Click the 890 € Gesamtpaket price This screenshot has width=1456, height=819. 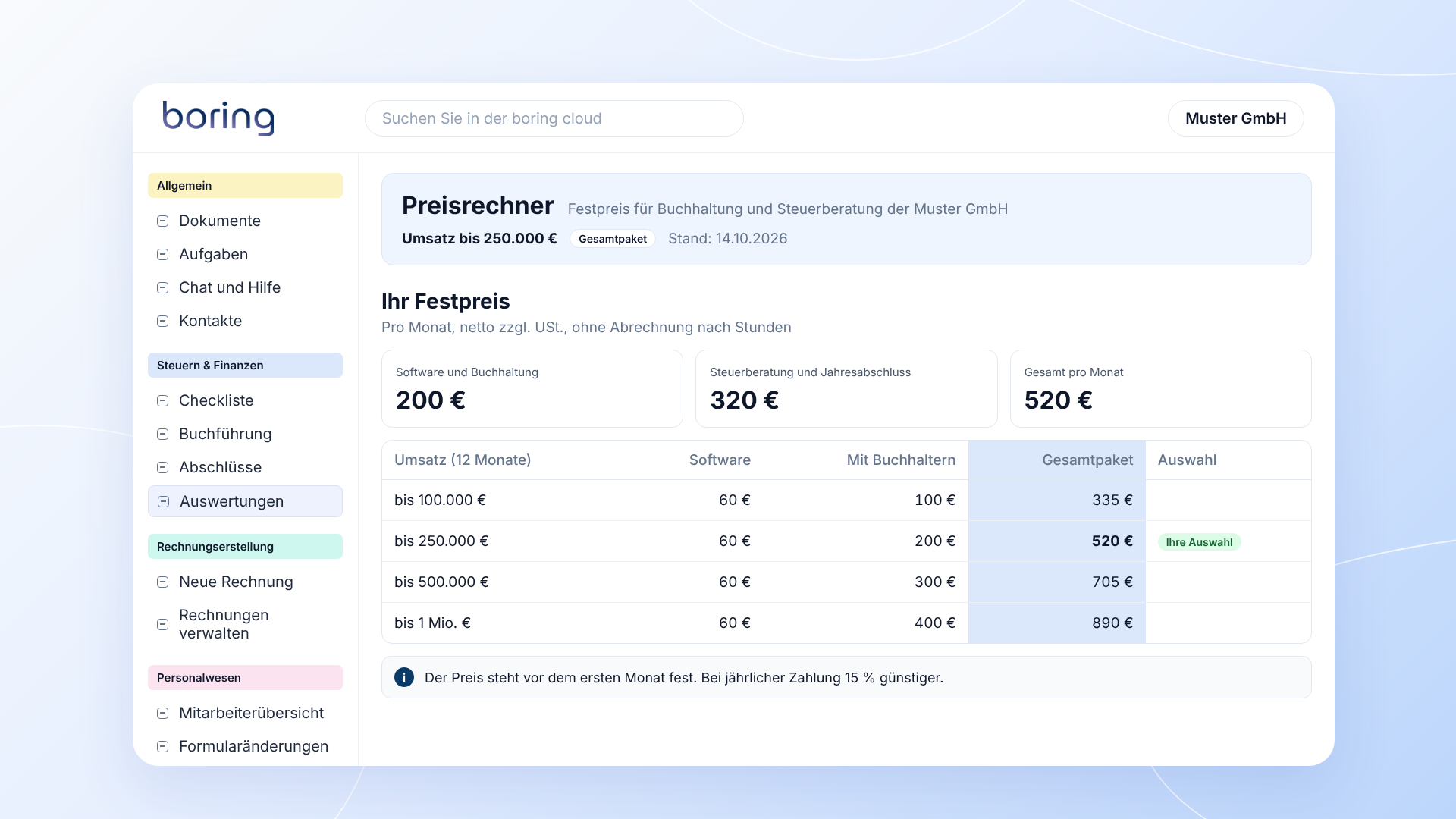point(1112,623)
